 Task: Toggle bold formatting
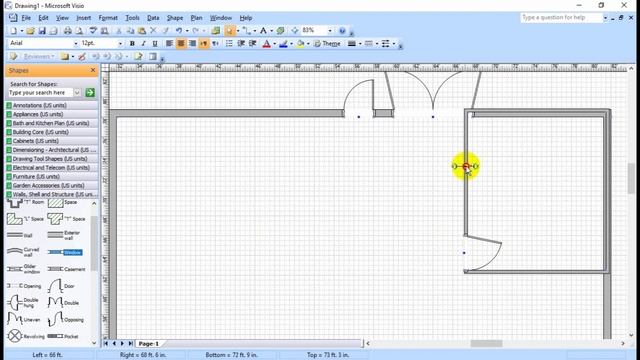pyautogui.click(x=132, y=43)
